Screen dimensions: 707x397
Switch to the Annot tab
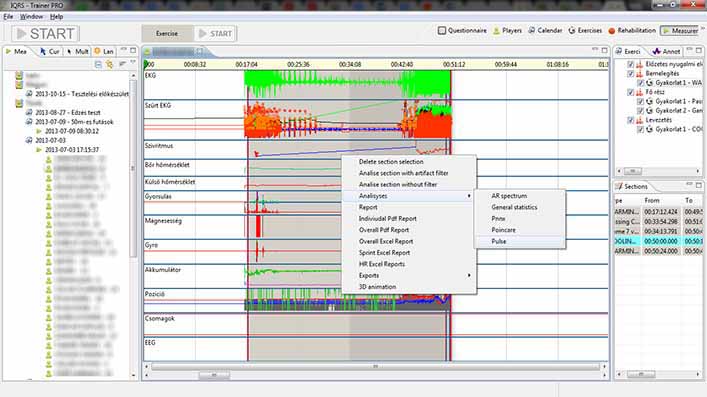click(666, 51)
